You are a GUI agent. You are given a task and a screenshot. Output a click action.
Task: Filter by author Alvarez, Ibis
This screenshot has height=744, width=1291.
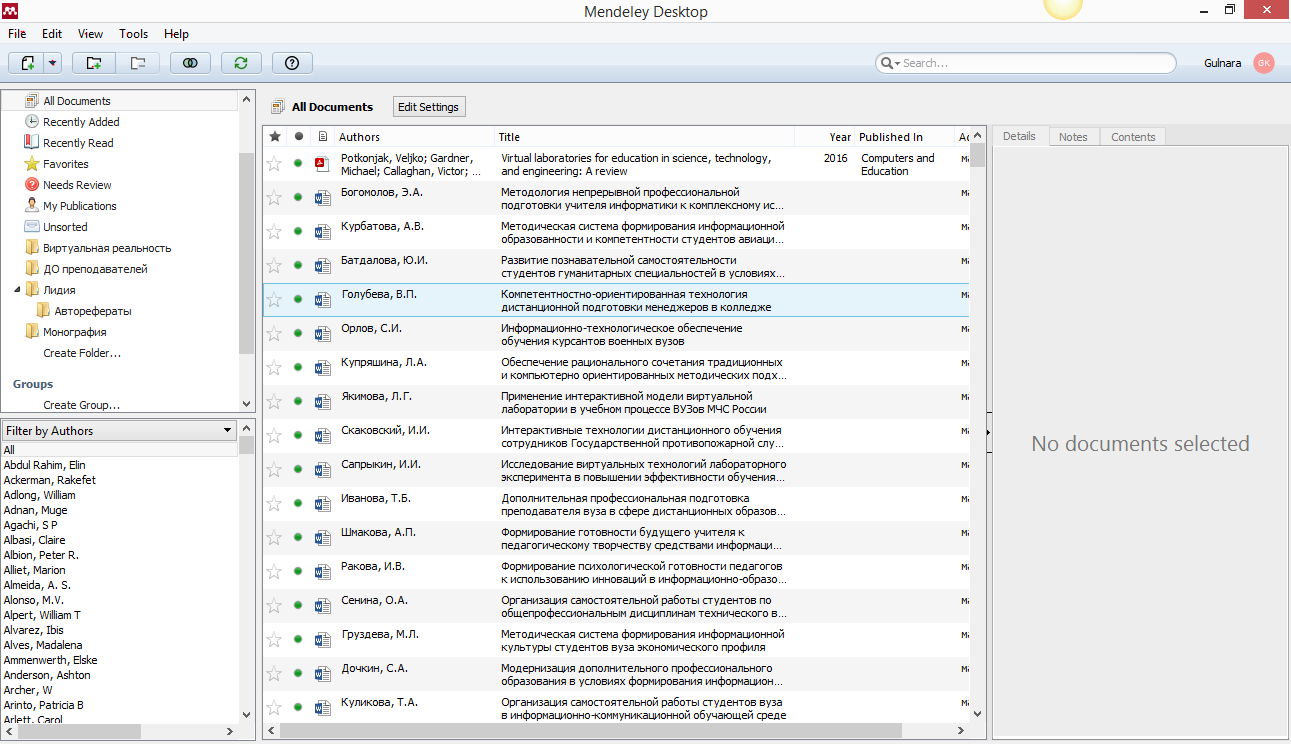coord(33,630)
